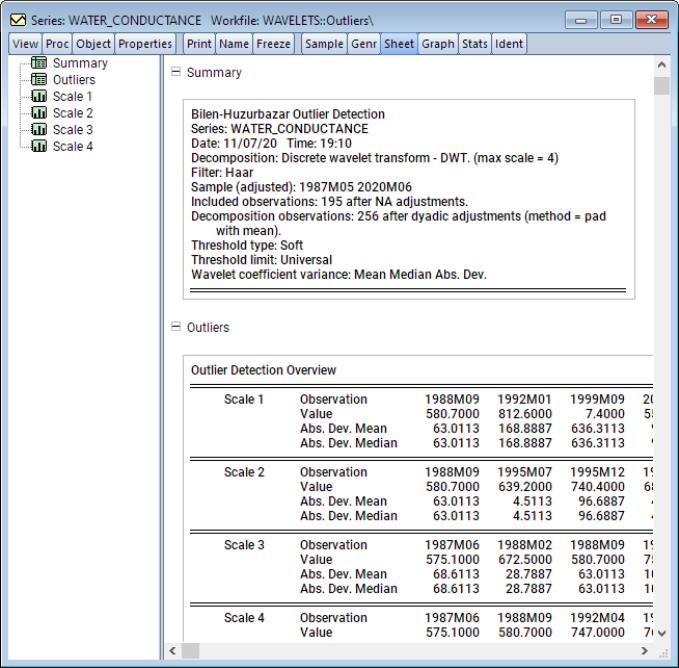Open the Object menu
Image resolution: width=679 pixels, height=668 pixels.
coord(94,44)
